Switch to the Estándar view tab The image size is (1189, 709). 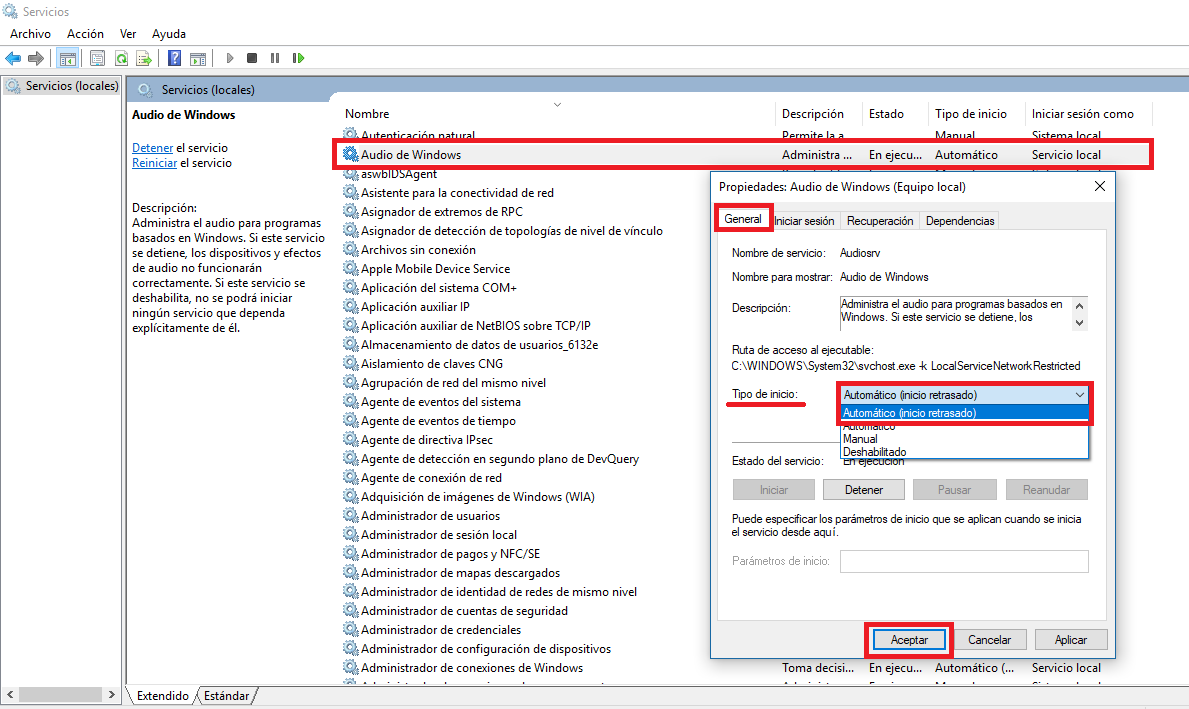[226, 696]
